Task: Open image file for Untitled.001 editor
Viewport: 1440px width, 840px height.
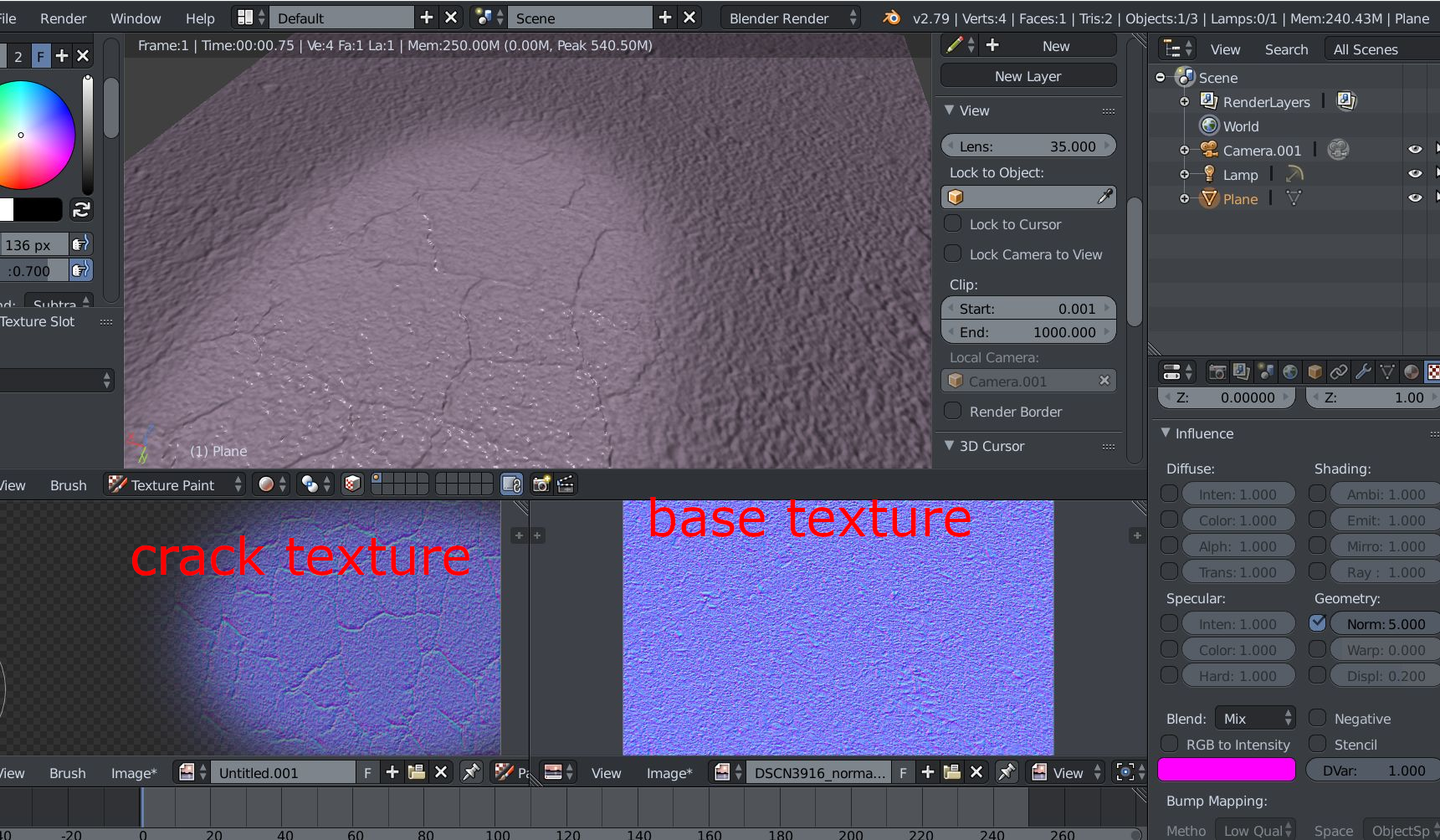Action: click(x=416, y=772)
